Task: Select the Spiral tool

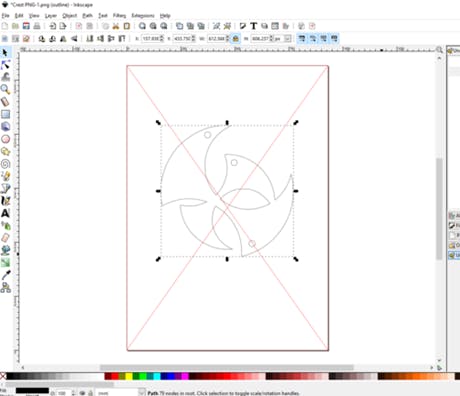Action: pos(5,164)
